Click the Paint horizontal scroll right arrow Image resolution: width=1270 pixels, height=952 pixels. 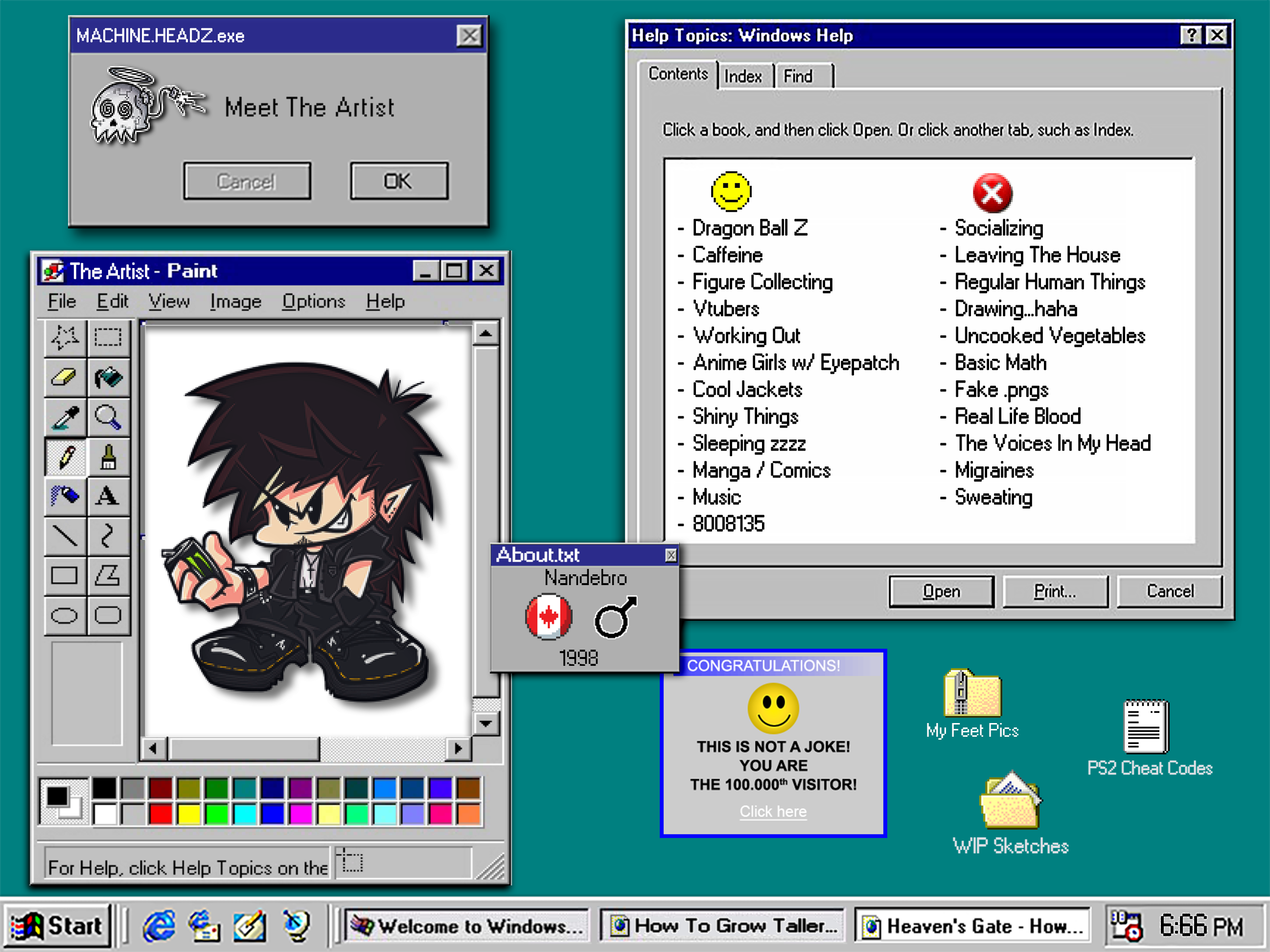(x=458, y=748)
